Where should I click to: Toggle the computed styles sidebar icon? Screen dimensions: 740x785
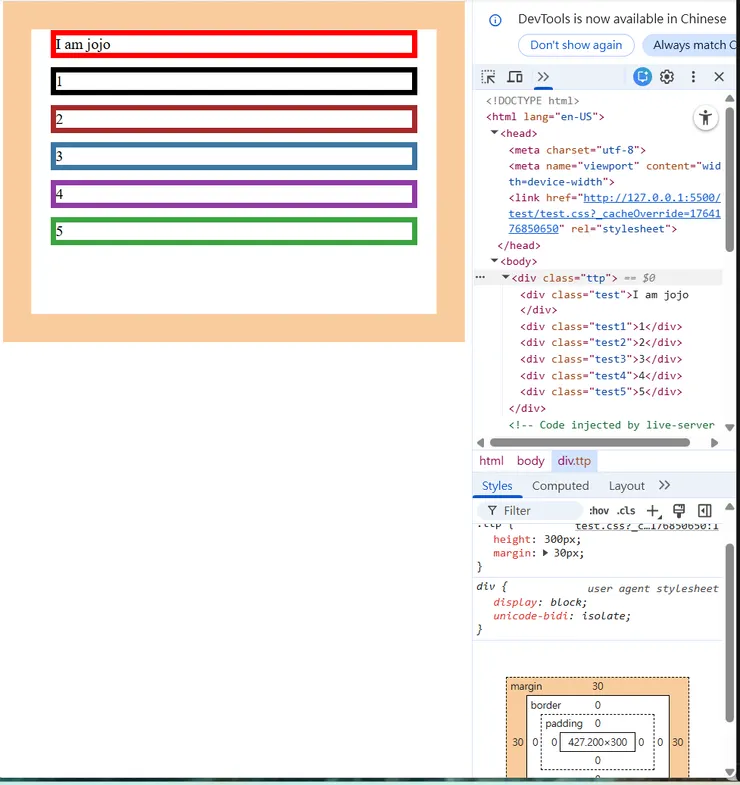704,511
